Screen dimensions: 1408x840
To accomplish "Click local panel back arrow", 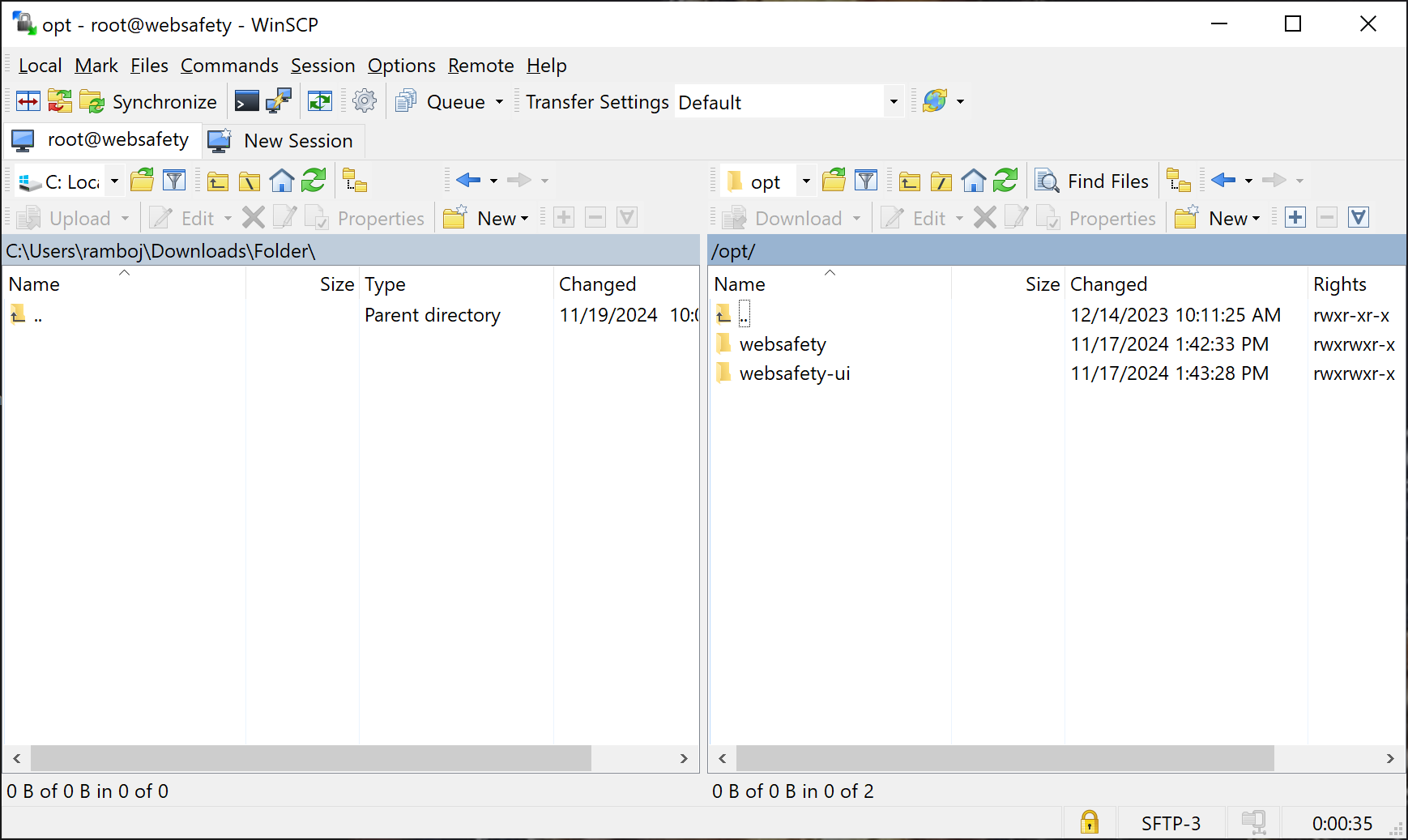I will click(x=468, y=181).
